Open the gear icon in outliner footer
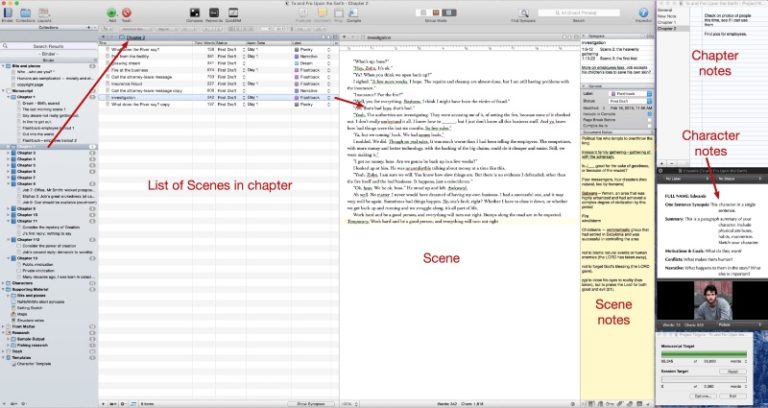768x408 pixels. click(x=122, y=404)
